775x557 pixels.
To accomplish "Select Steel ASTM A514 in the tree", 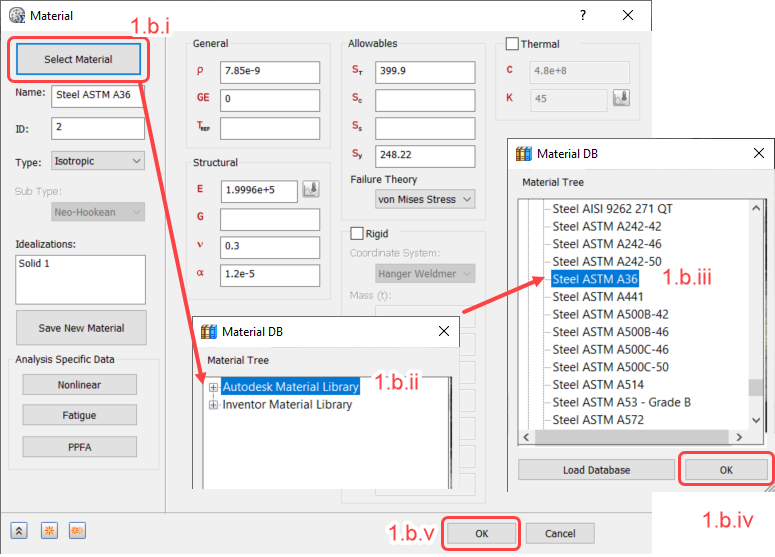I will [x=598, y=385].
